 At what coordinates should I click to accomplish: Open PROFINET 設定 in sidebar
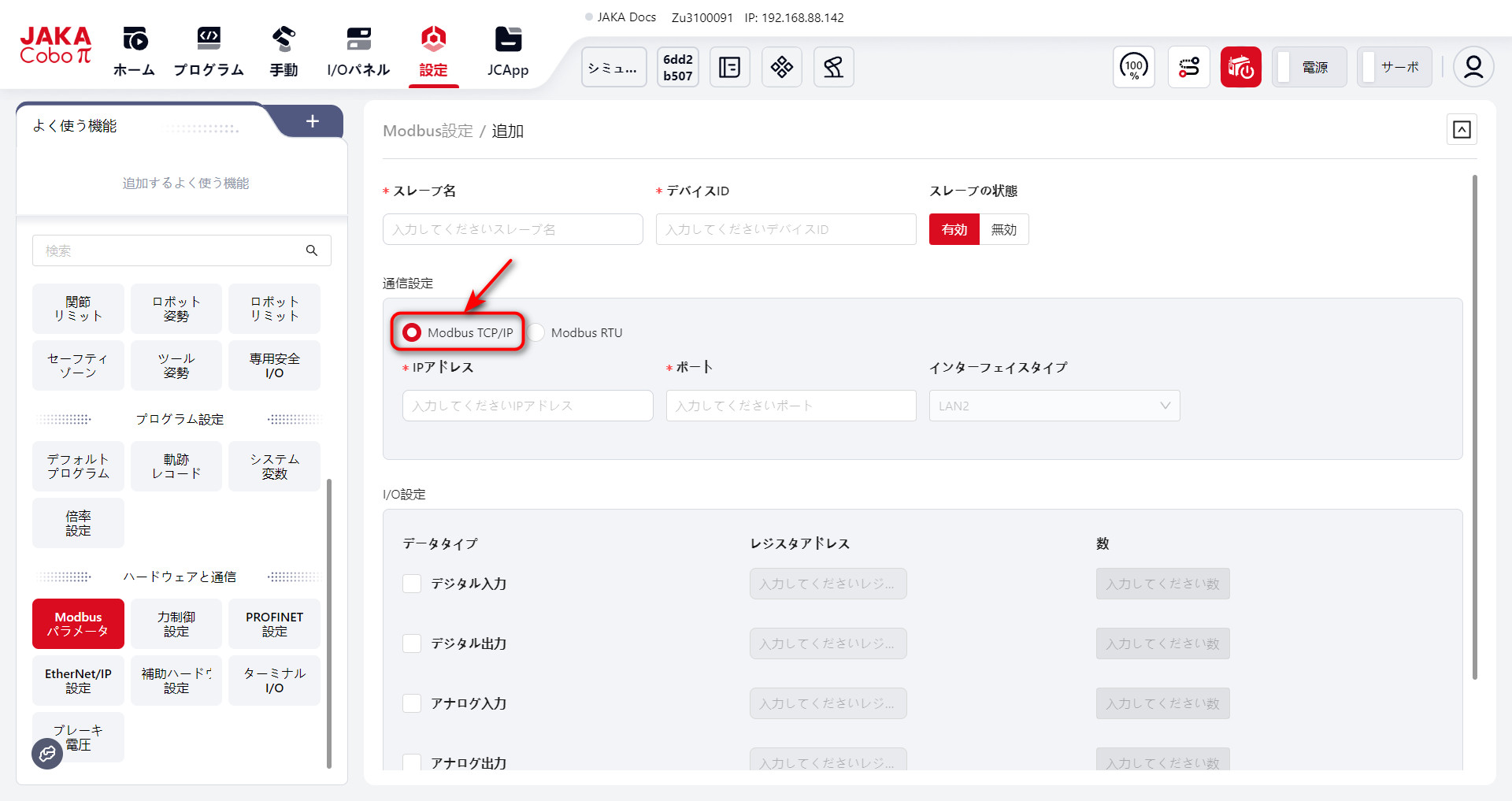274,624
